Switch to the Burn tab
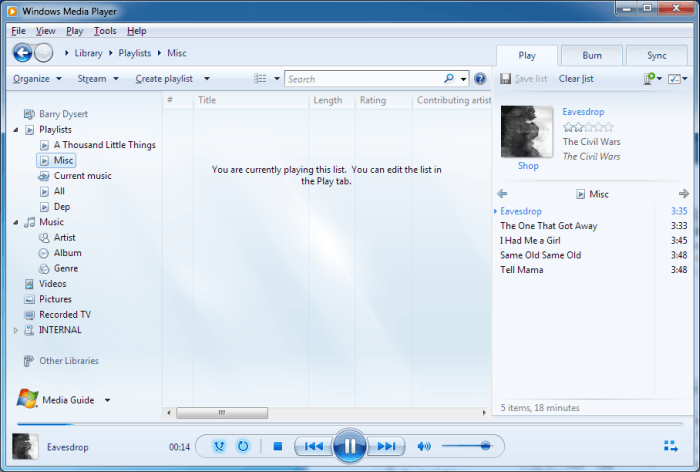 (592, 55)
